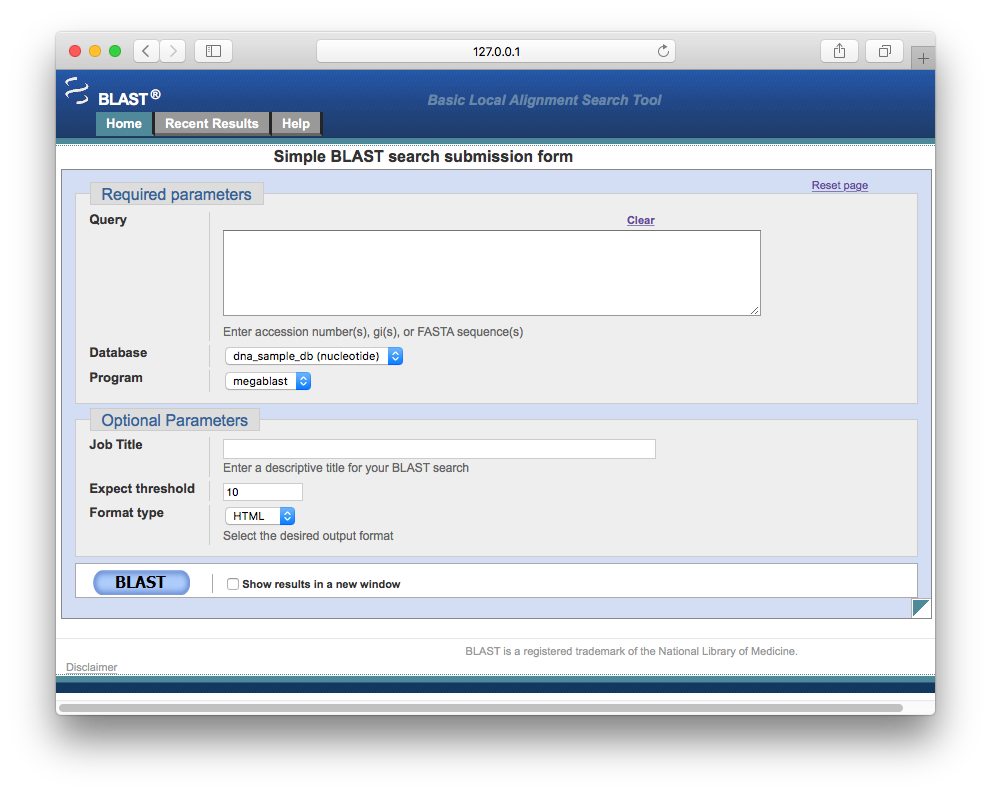The height and width of the screenshot is (795, 991).
Task: Click the 'Select the desired output format' hint
Action: (308, 536)
